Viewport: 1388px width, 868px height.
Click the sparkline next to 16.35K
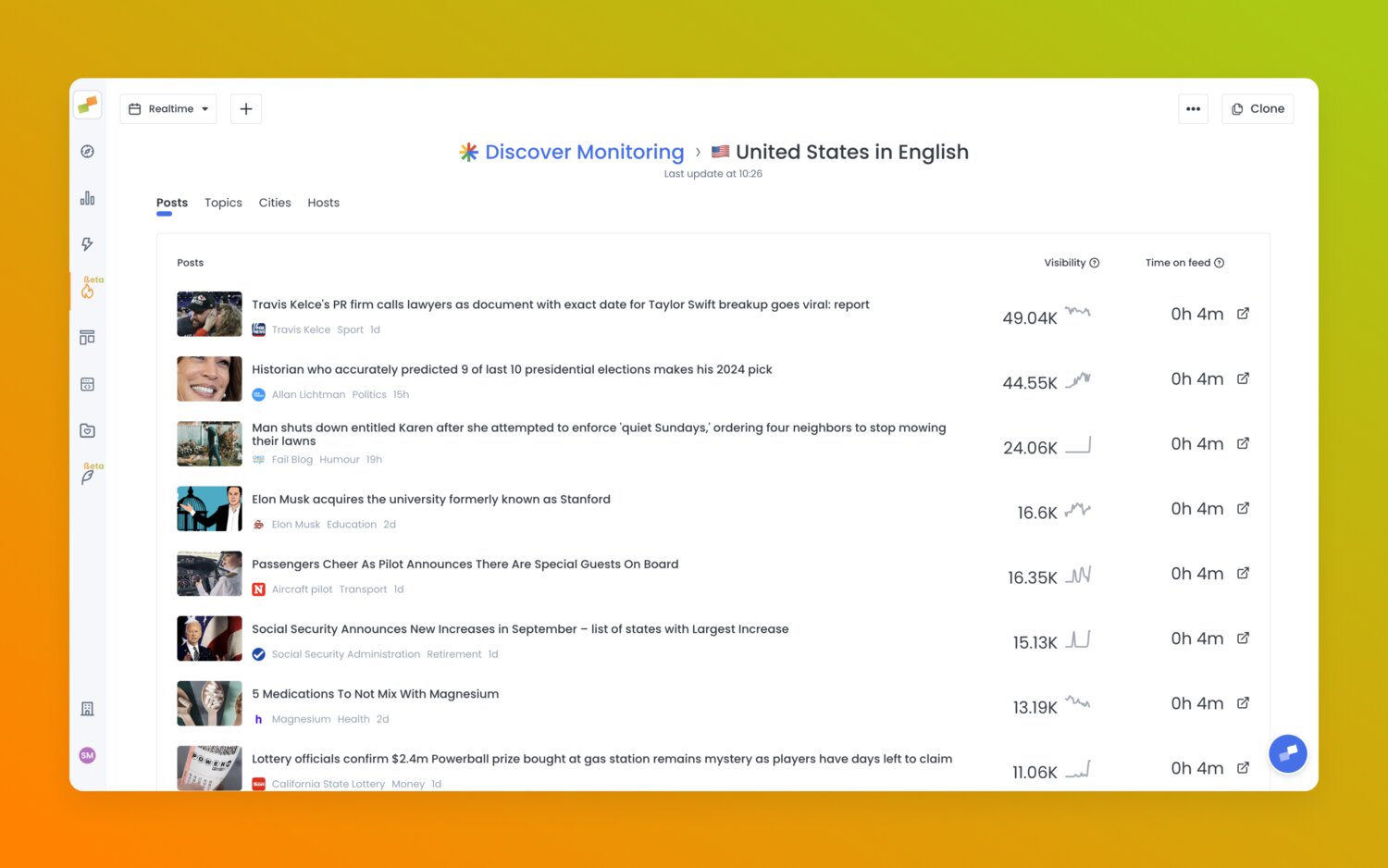pos(1078,575)
